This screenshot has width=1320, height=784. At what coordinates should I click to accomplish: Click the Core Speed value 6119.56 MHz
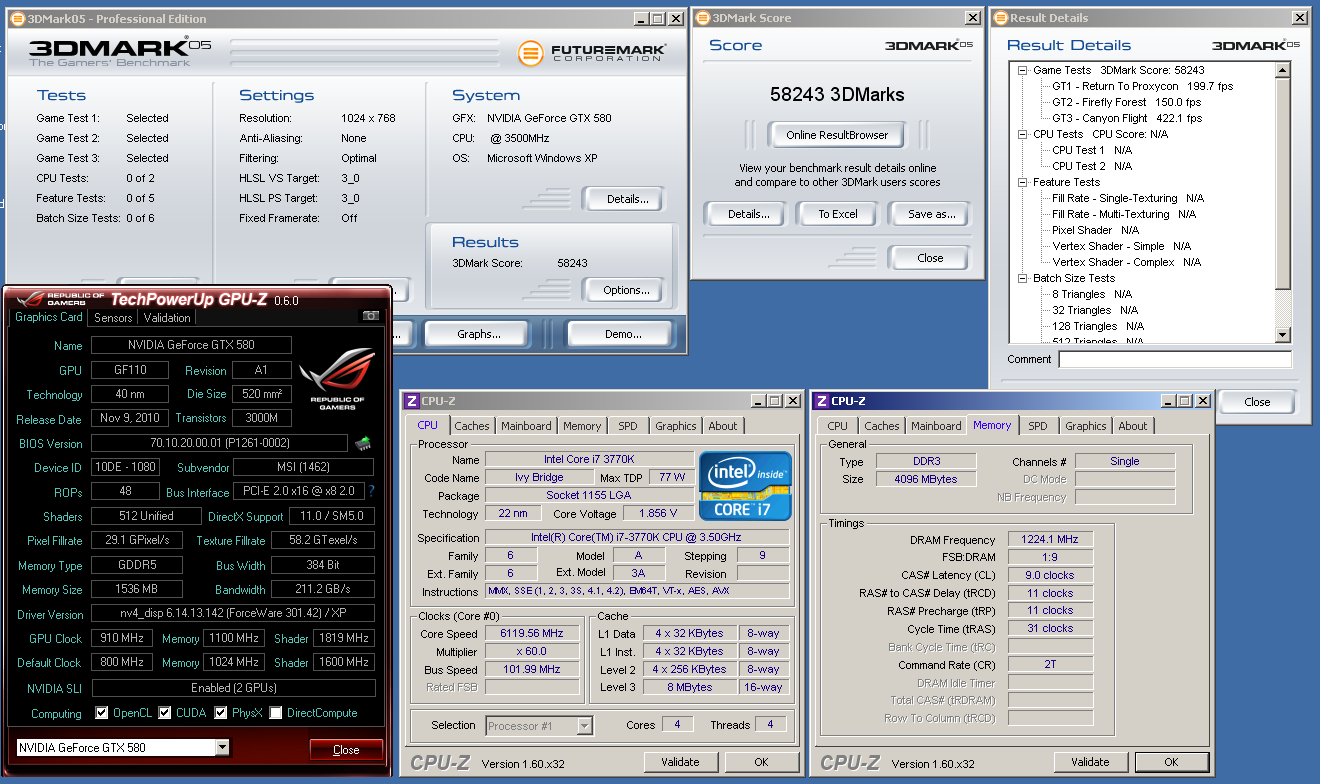(532, 633)
